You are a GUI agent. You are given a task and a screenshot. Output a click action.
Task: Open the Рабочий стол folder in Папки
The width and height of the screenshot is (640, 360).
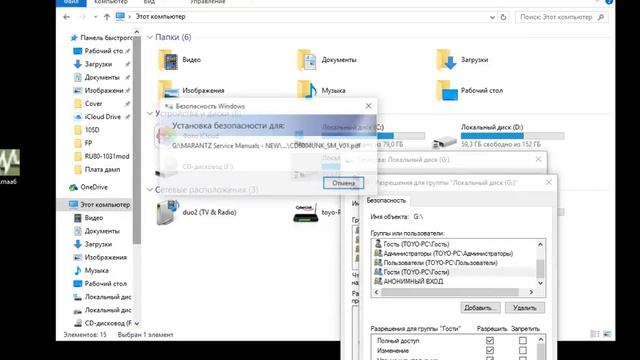(469, 90)
